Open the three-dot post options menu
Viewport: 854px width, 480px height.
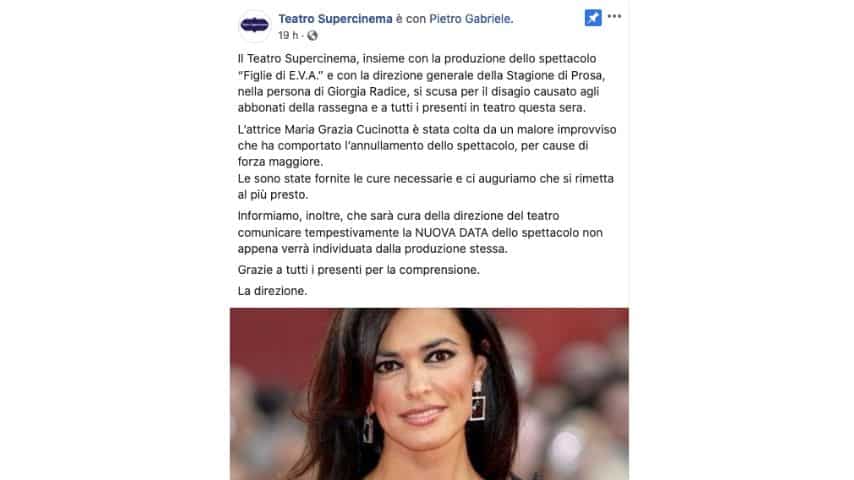coord(614,16)
